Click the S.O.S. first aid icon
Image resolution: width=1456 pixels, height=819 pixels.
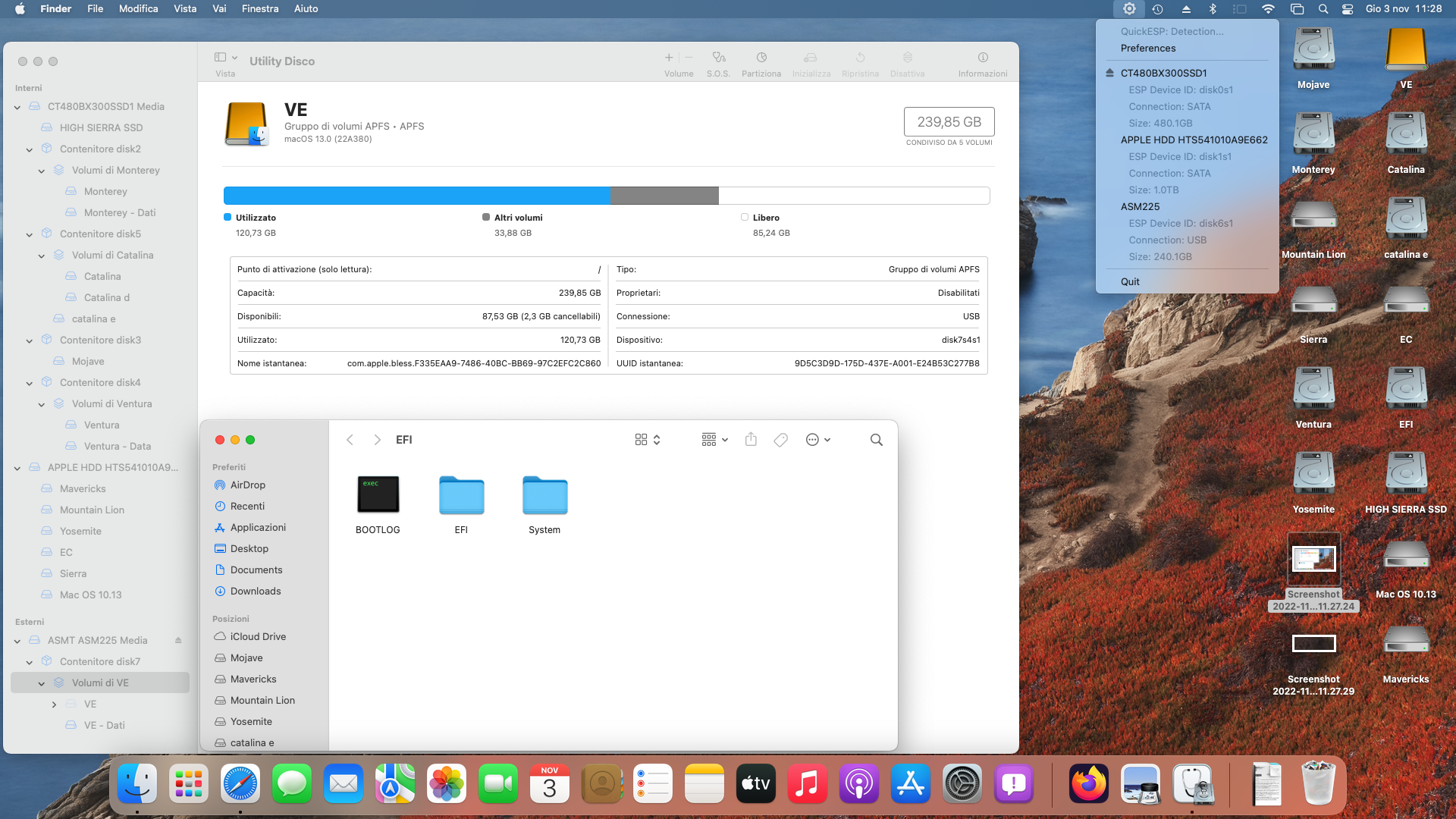pos(718,58)
